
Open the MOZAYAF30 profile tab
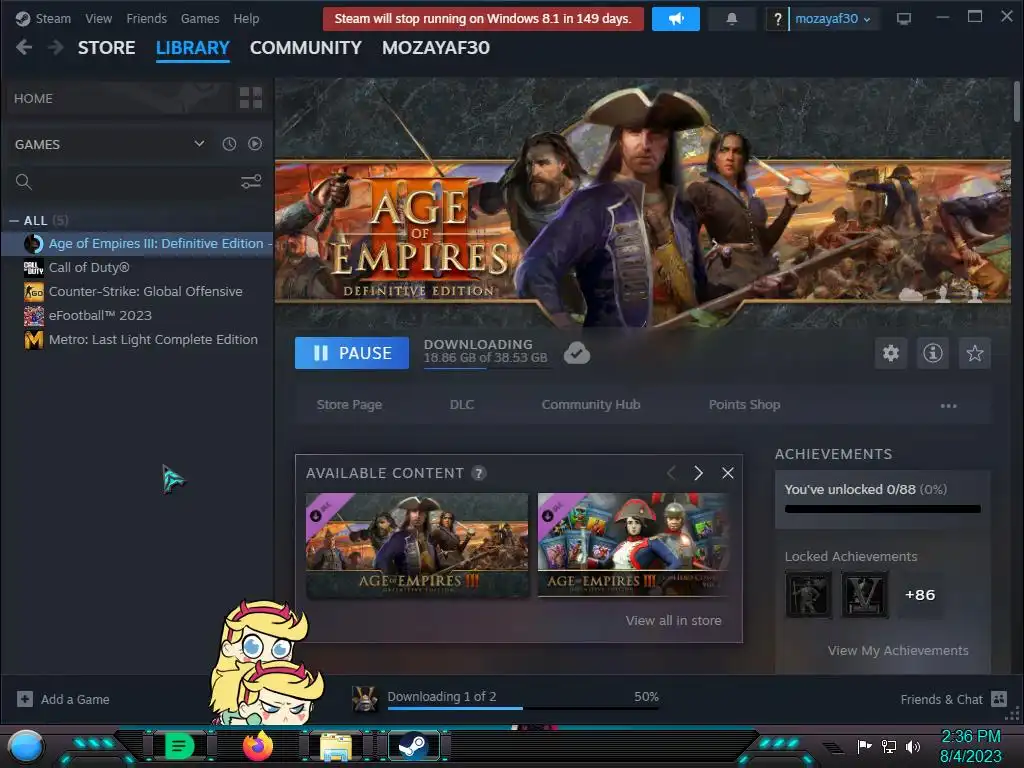click(436, 48)
